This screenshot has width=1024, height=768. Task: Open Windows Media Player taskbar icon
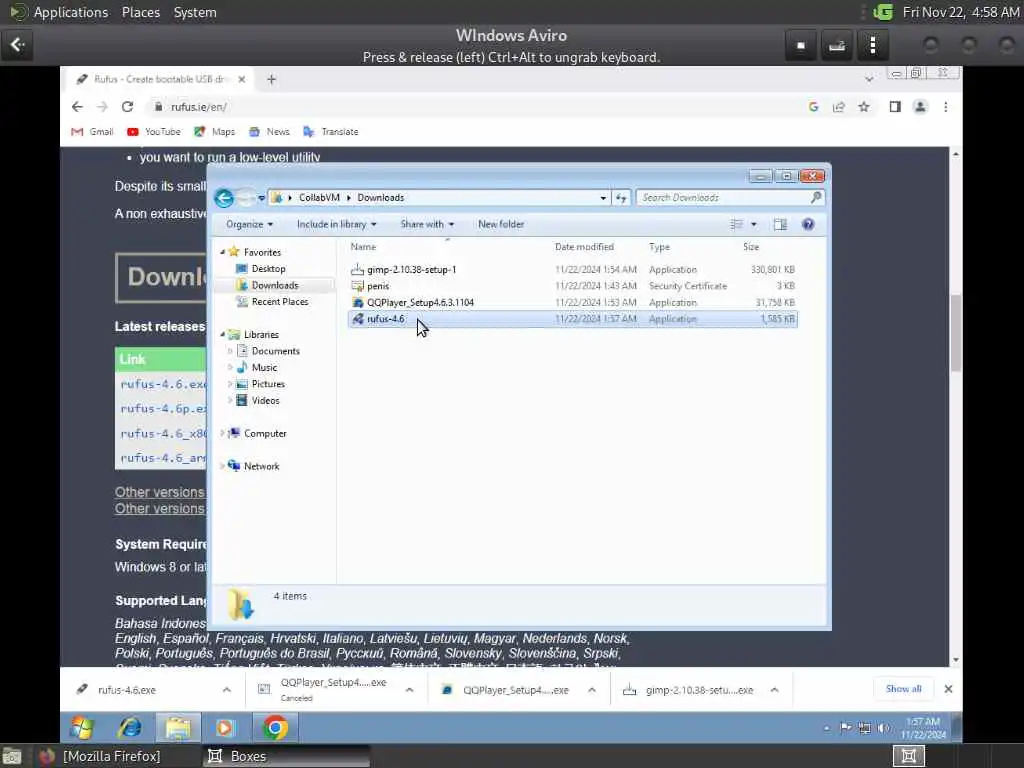coord(225,728)
